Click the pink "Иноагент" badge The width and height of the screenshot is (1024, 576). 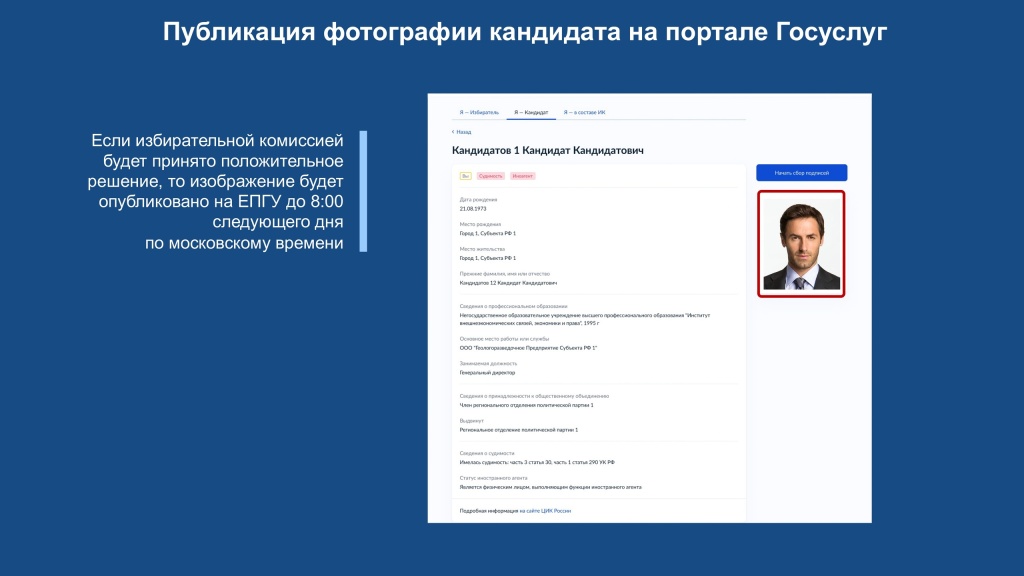[x=523, y=176]
